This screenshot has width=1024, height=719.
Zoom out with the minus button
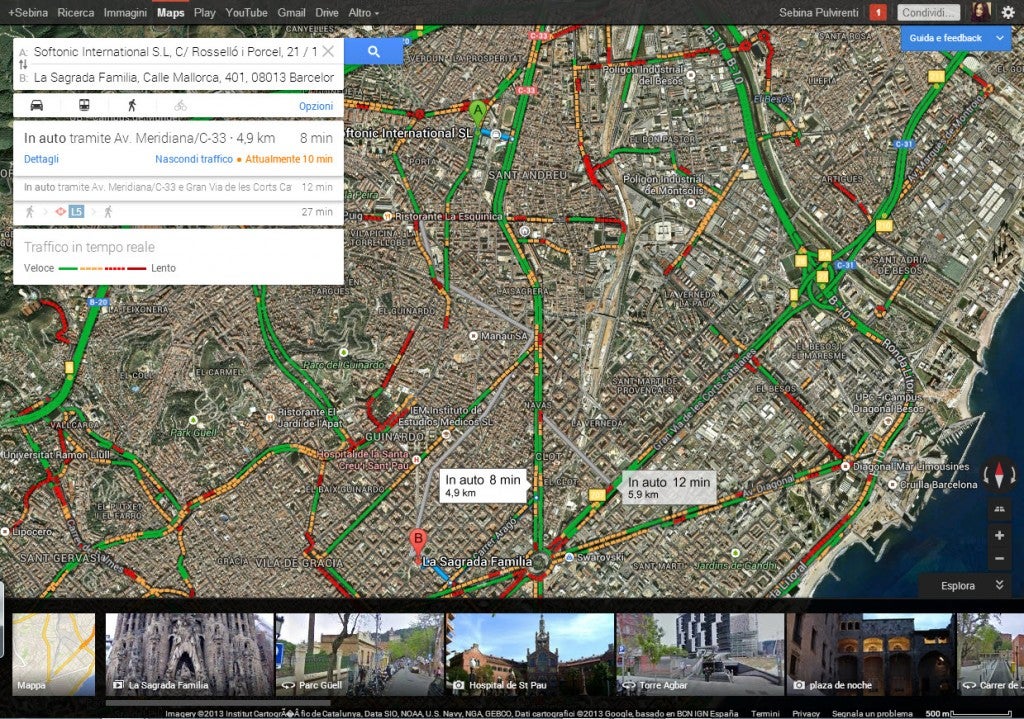pyautogui.click(x=999, y=559)
